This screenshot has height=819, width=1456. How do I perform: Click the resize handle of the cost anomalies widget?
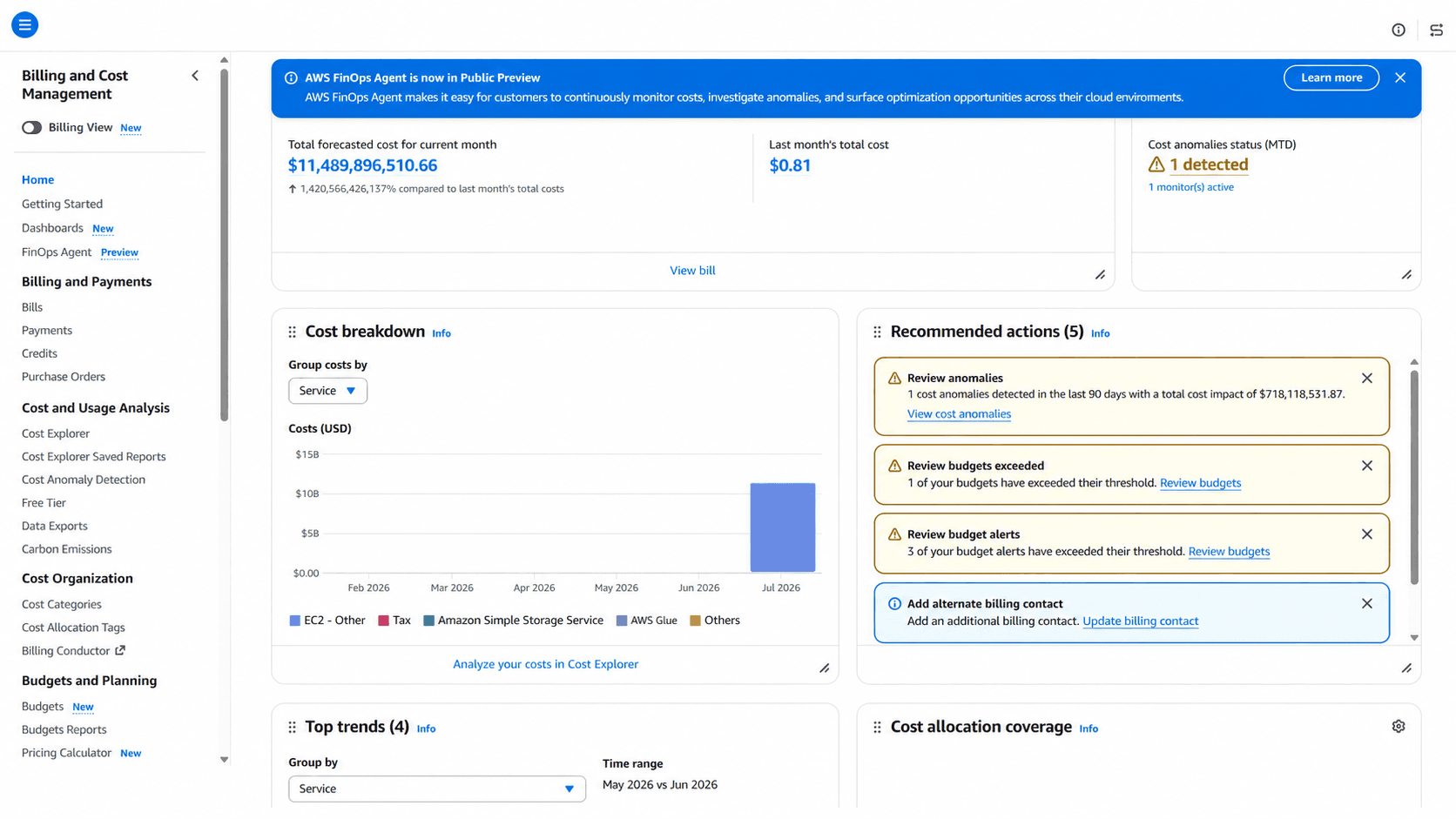click(1406, 275)
